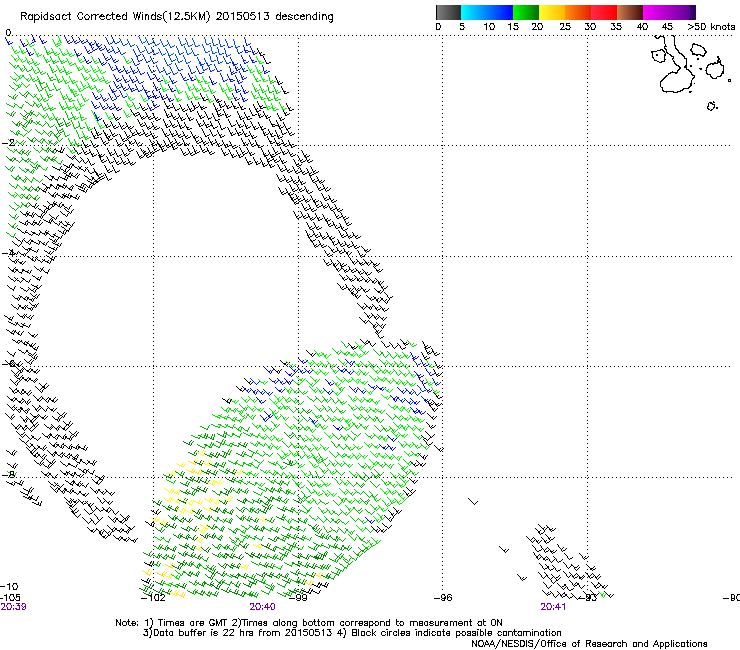This screenshot has width=740, height=650.
Task: Click the 'Times are GMT' note line
Action: (309, 623)
